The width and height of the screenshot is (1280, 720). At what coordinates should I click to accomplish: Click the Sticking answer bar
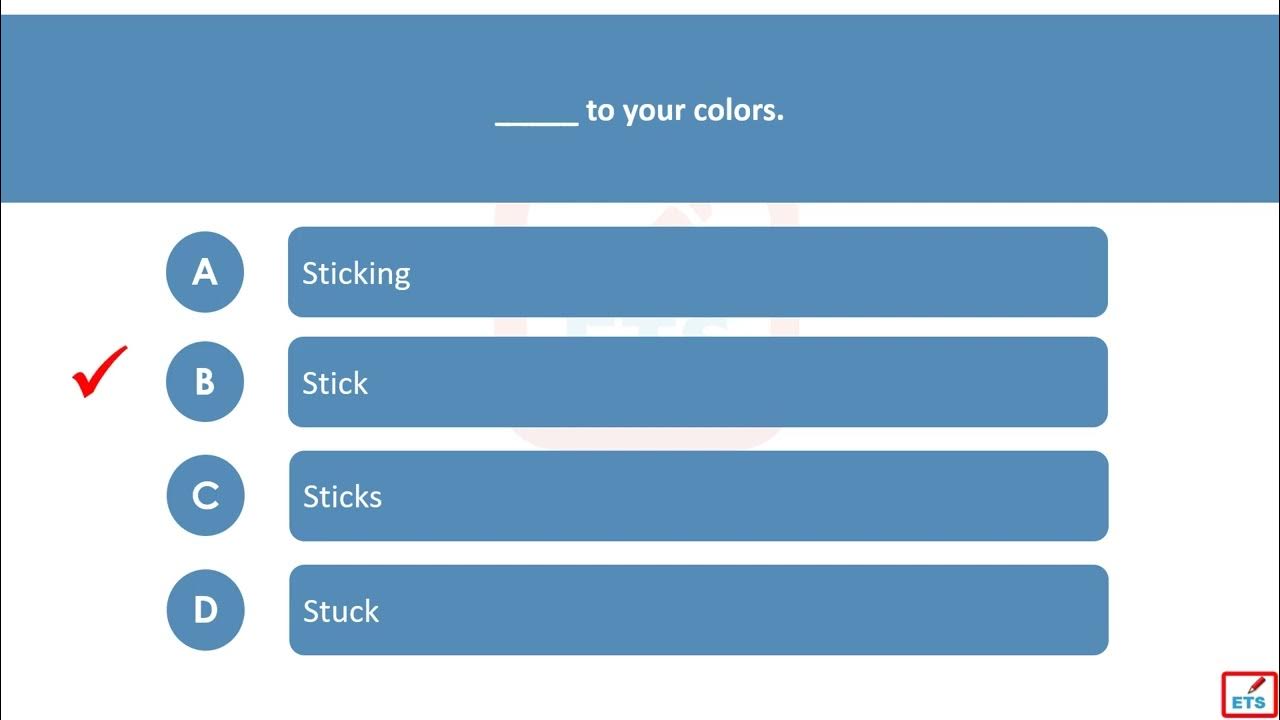(x=698, y=272)
